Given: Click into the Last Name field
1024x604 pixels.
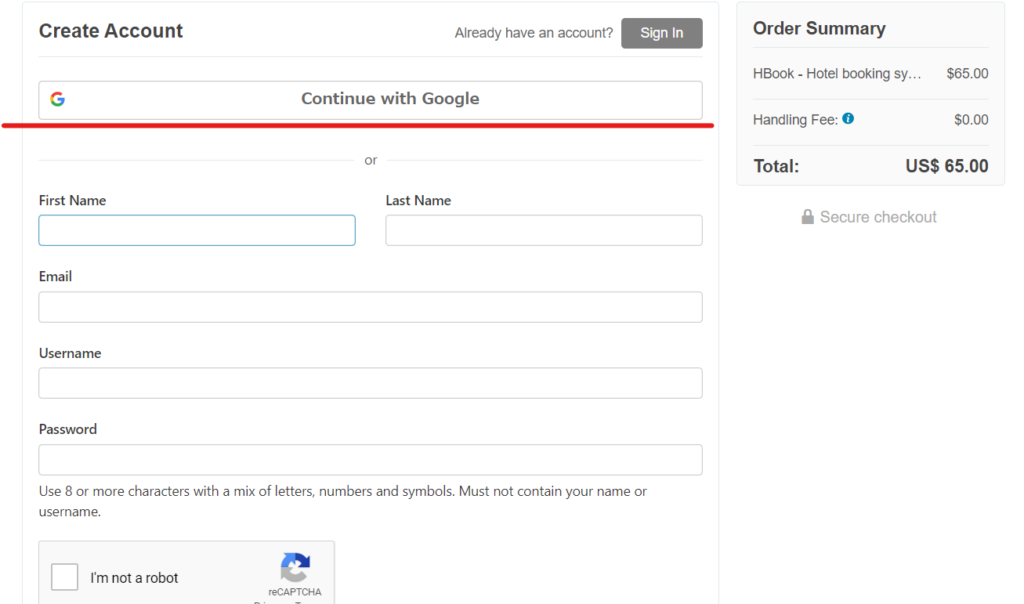Looking at the screenshot, I should click(543, 230).
